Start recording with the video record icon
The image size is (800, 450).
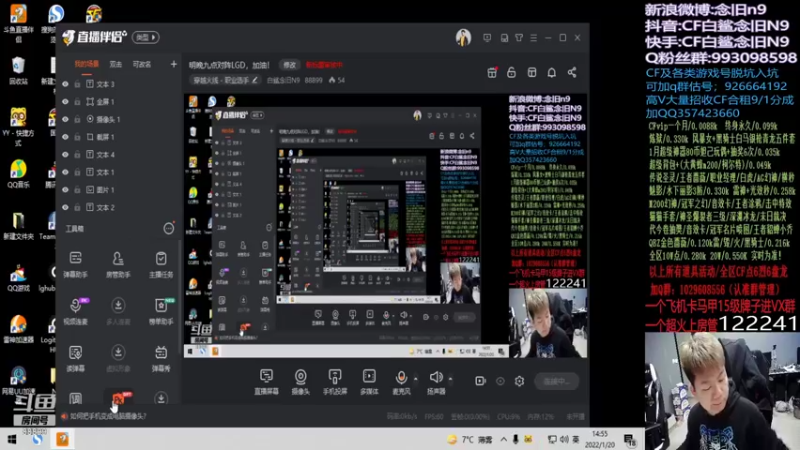coord(480,381)
